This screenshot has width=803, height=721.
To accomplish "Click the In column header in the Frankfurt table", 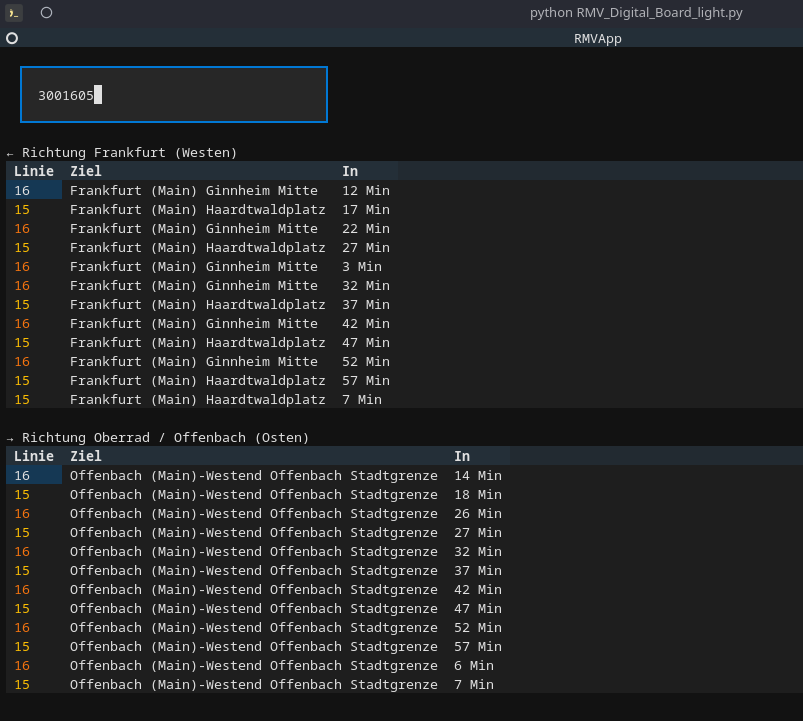I will pos(350,171).
